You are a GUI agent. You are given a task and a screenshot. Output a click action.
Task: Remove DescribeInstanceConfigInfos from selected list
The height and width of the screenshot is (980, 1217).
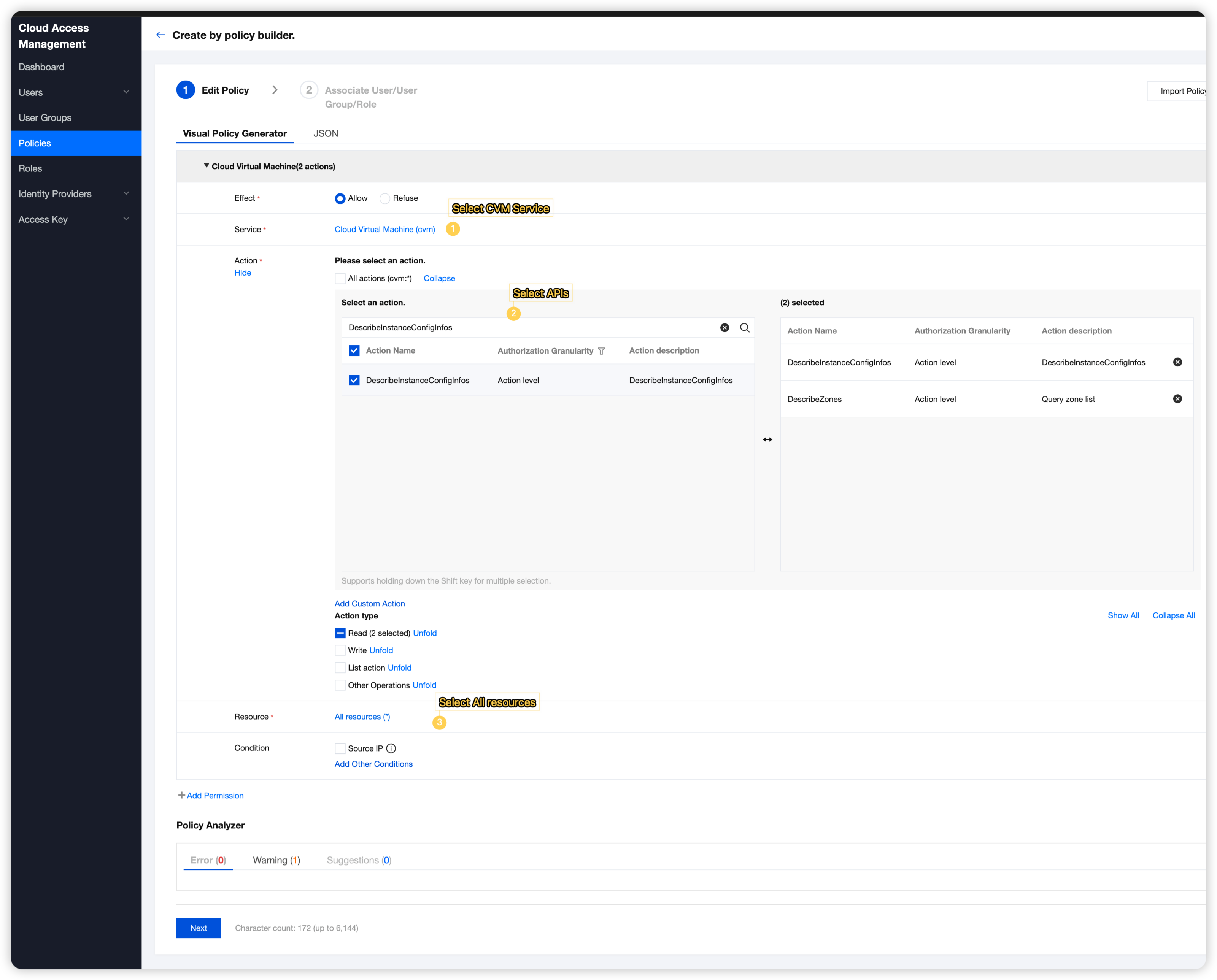[x=1177, y=362]
